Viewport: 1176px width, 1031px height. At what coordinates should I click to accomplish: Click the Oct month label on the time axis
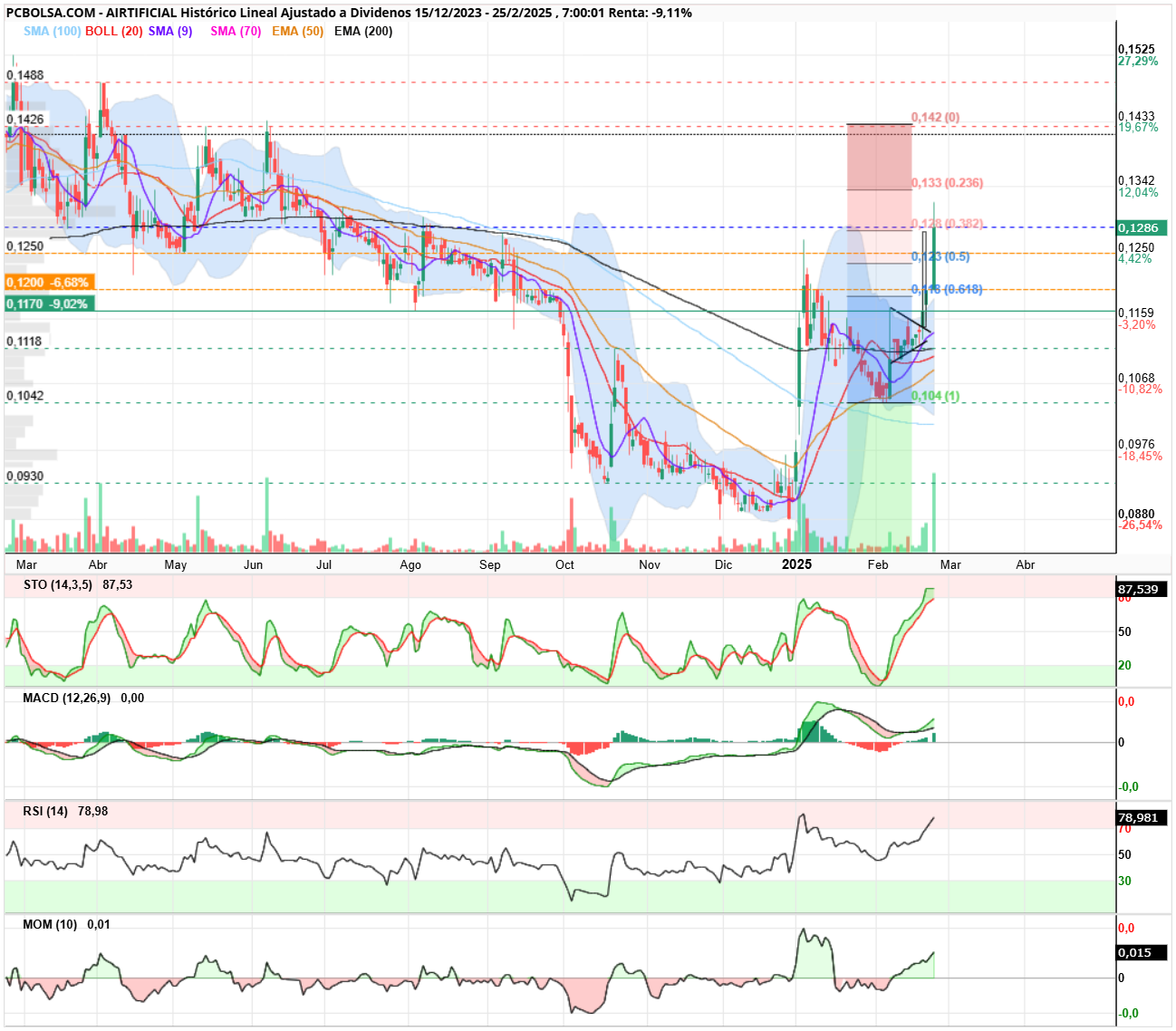564,564
